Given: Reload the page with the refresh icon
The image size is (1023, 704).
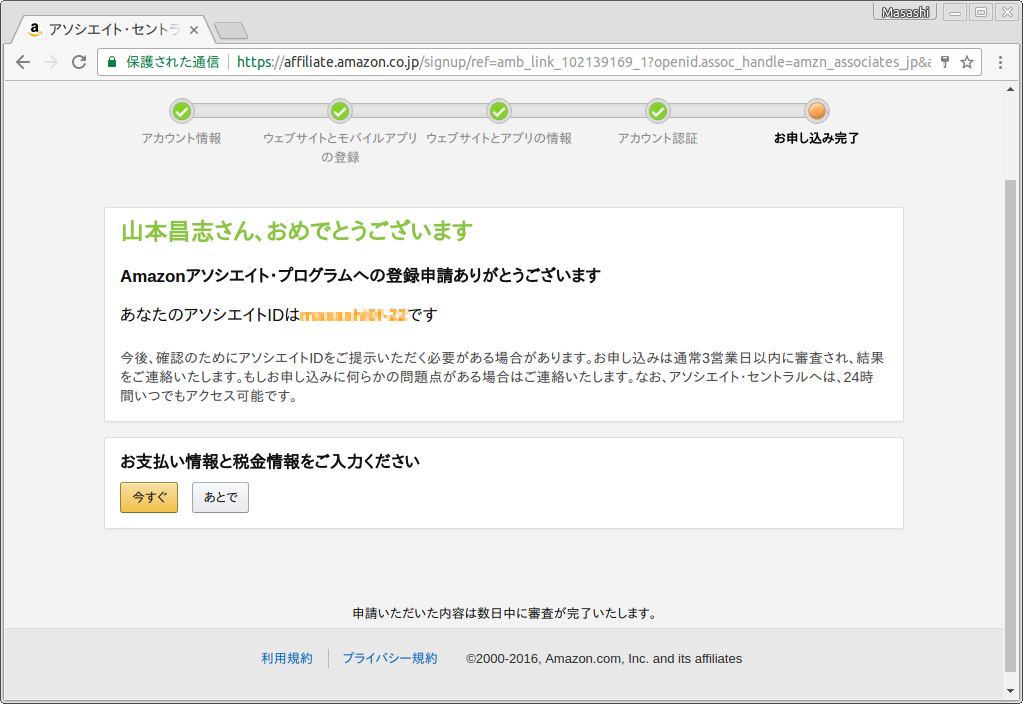Looking at the screenshot, I should tap(79, 62).
